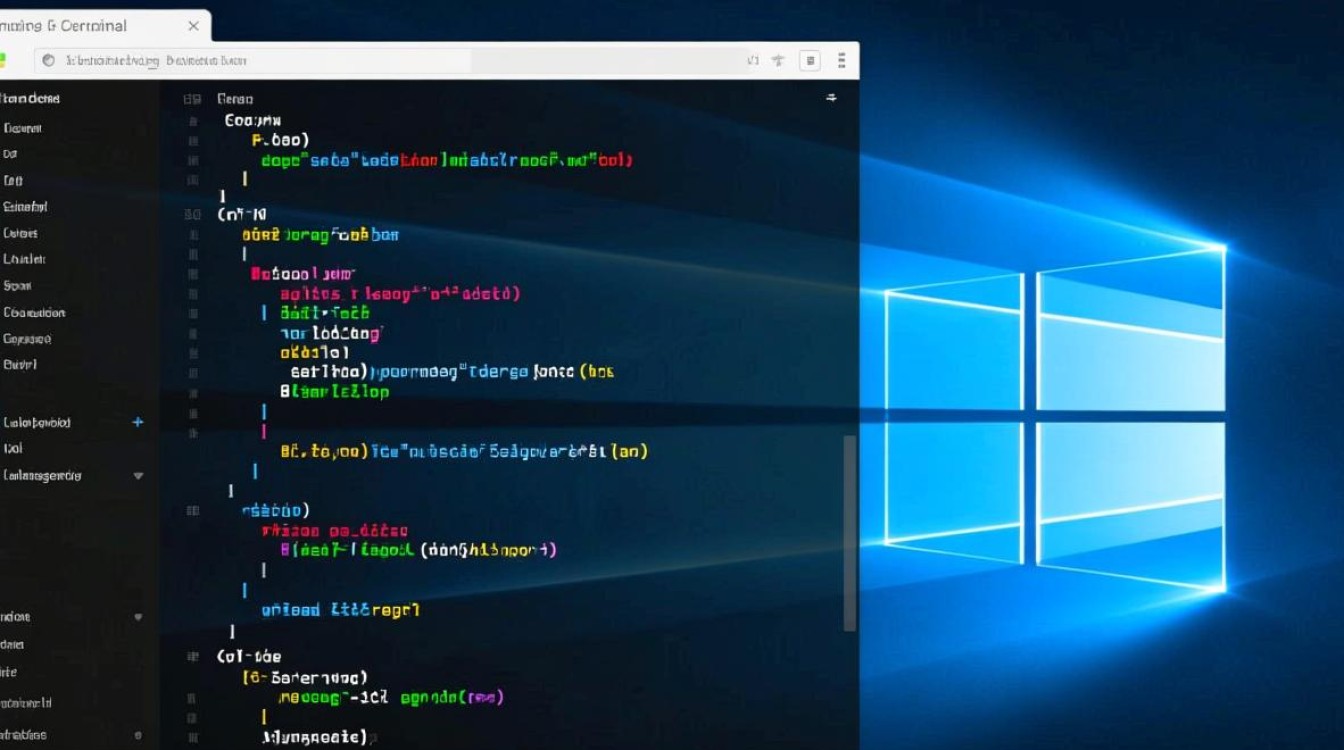This screenshot has width=1344, height=750.
Task: Close the Terminal browser tab
Action: [x=193, y=26]
